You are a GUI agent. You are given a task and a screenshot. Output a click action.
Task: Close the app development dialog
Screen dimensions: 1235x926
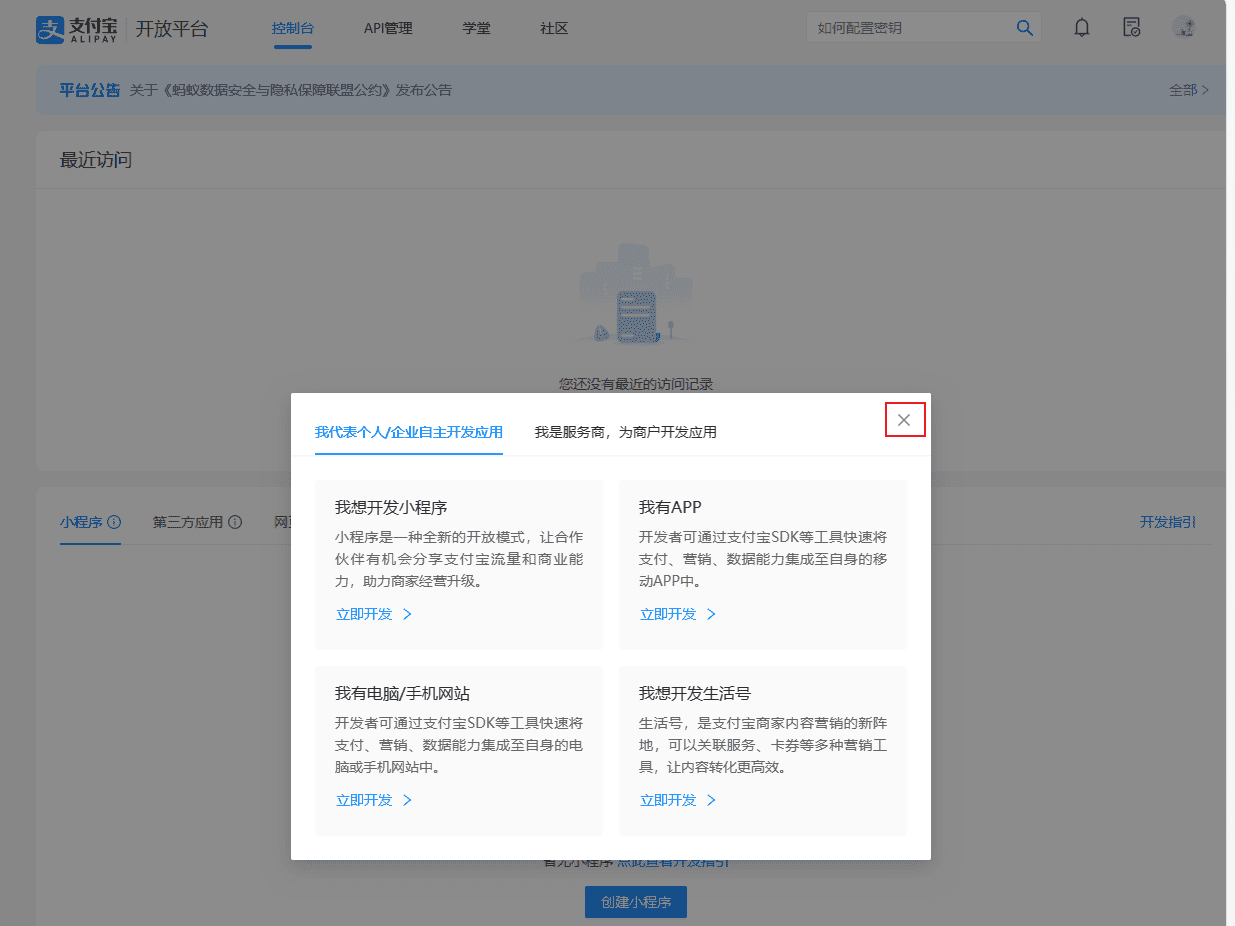click(904, 420)
